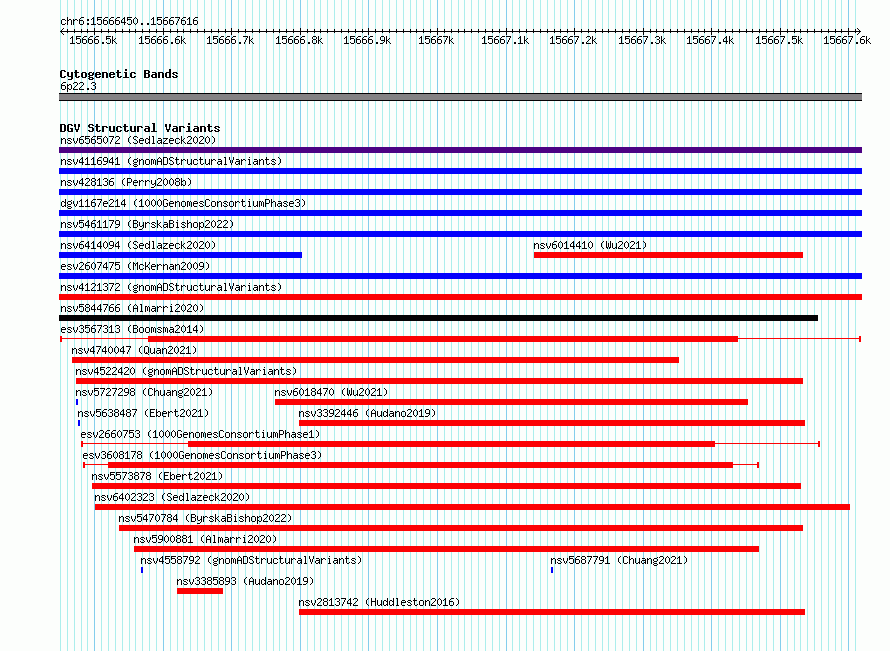Click the red nsv6014410 Wu2021 bar
Viewport: 890px width, 651px height.
(669, 255)
